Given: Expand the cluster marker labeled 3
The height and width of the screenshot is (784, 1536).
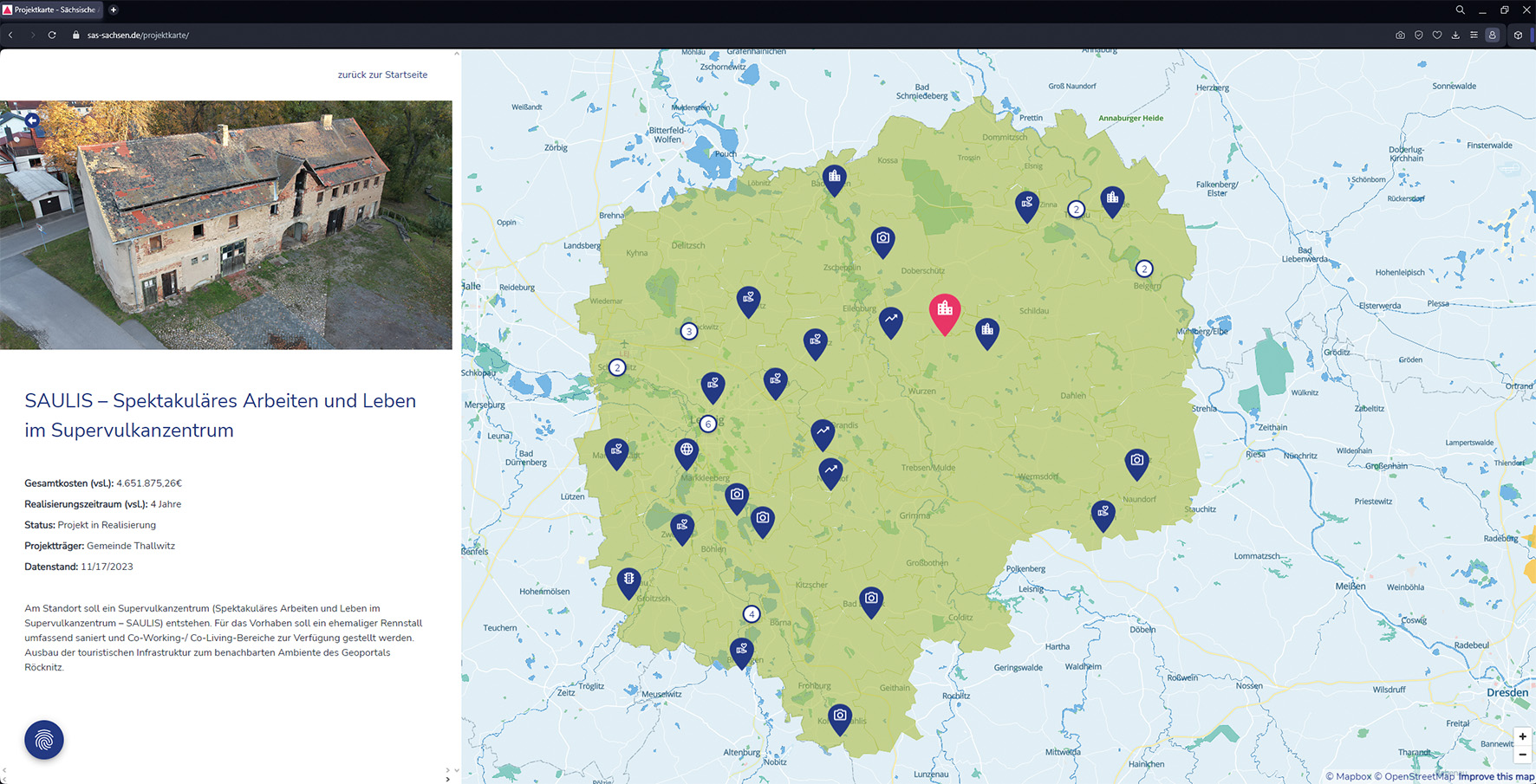Looking at the screenshot, I should tap(688, 331).
